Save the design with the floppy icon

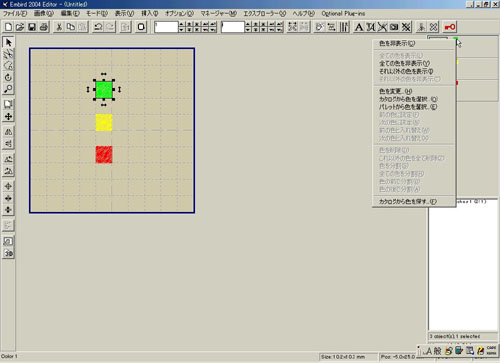coord(32,27)
